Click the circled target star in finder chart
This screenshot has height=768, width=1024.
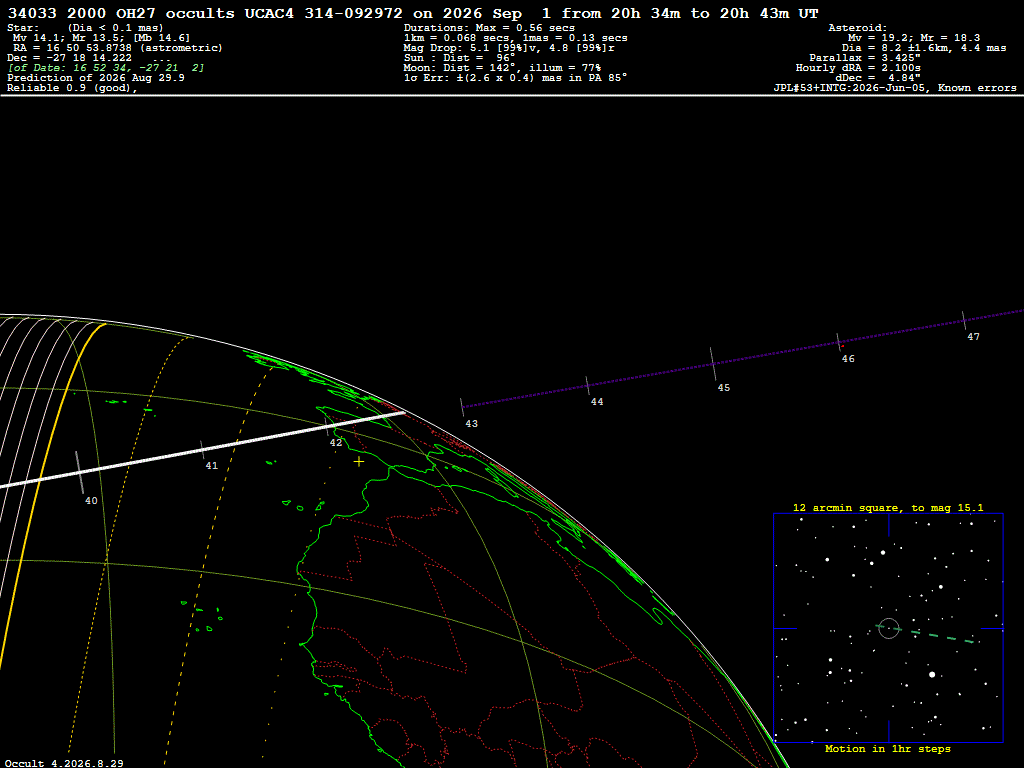889,628
